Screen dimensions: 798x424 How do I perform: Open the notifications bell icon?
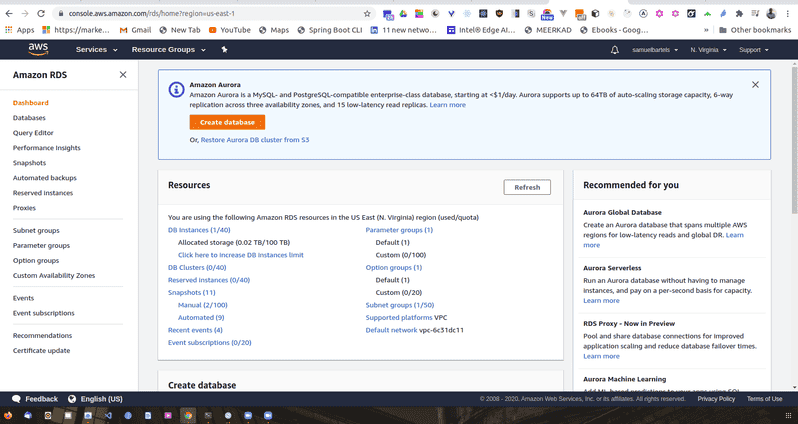[615, 49]
